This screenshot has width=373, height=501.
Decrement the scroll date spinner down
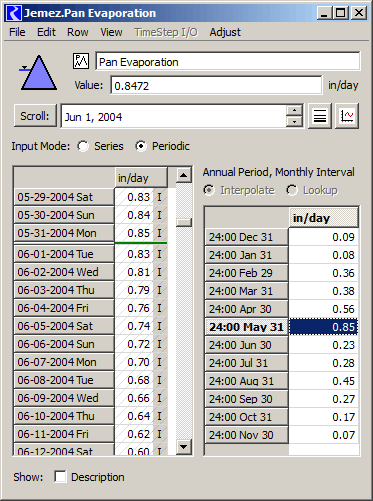click(294, 122)
